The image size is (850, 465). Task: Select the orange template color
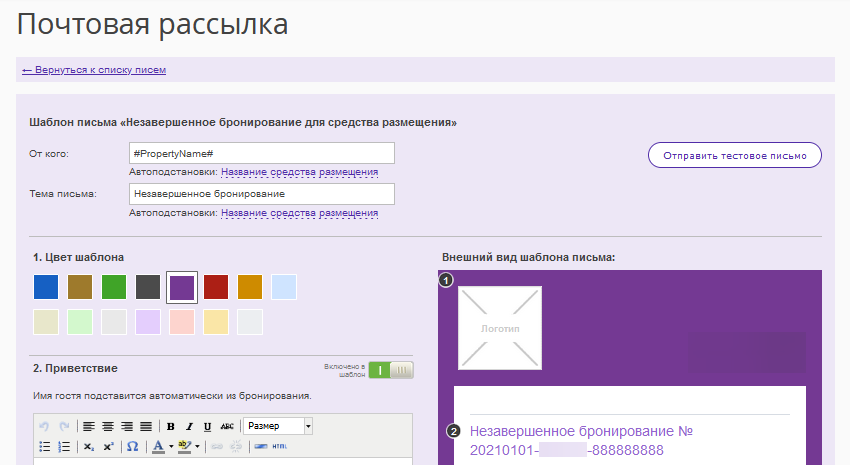[x=250, y=287]
